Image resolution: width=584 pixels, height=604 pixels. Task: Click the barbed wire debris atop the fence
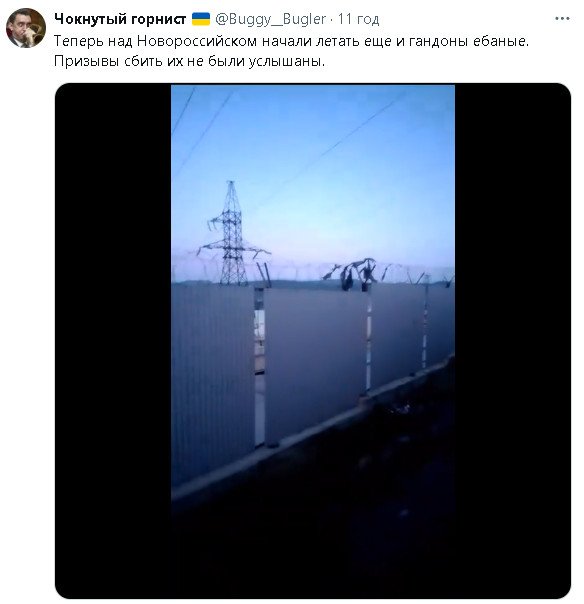353,273
